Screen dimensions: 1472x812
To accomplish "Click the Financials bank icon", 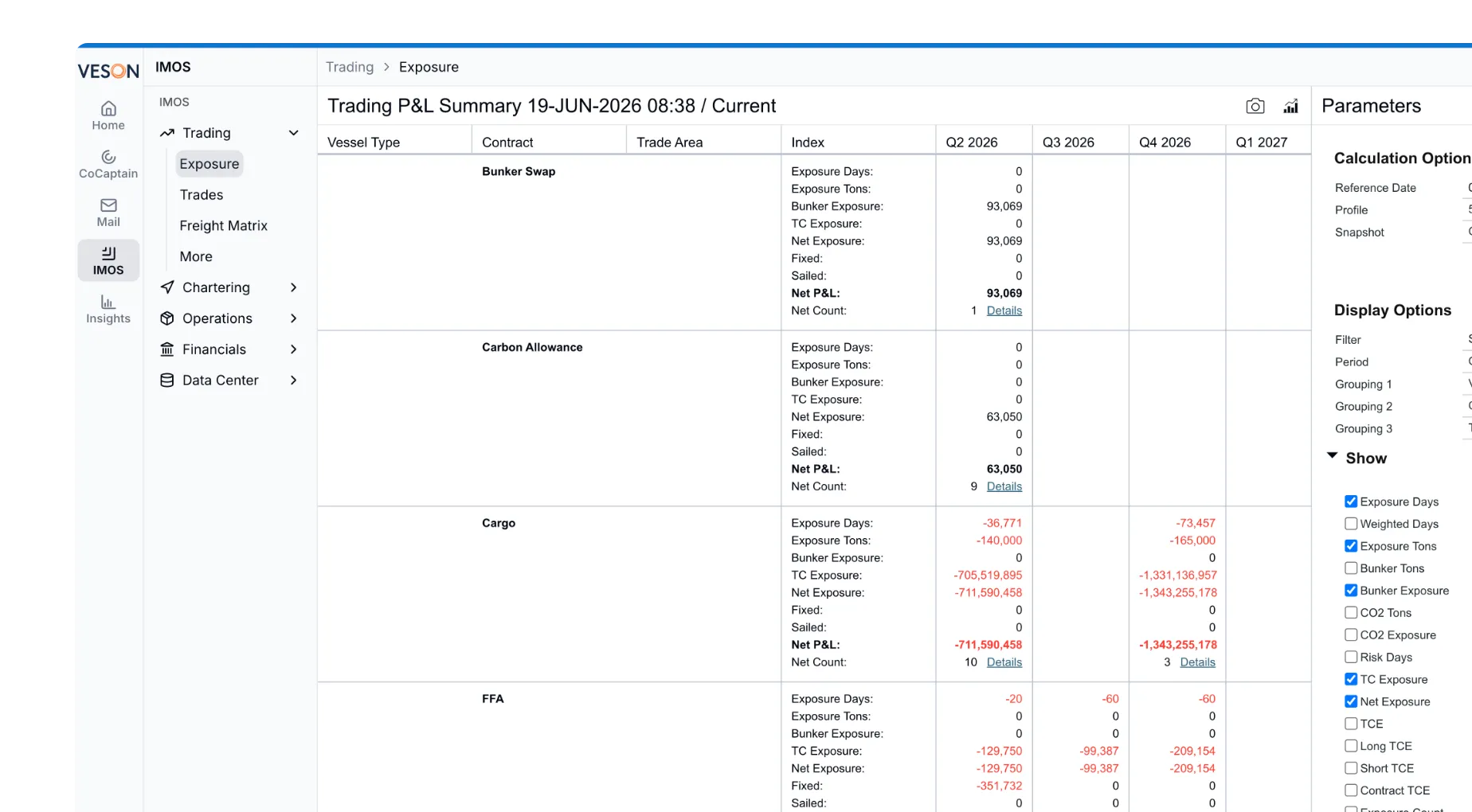I will (x=167, y=349).
